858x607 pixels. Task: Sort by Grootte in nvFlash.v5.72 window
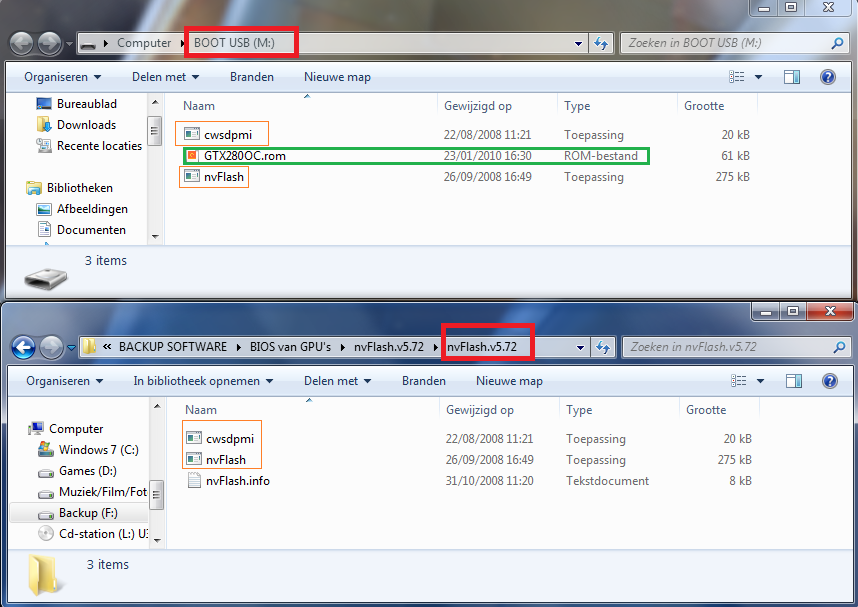point(706,410)
